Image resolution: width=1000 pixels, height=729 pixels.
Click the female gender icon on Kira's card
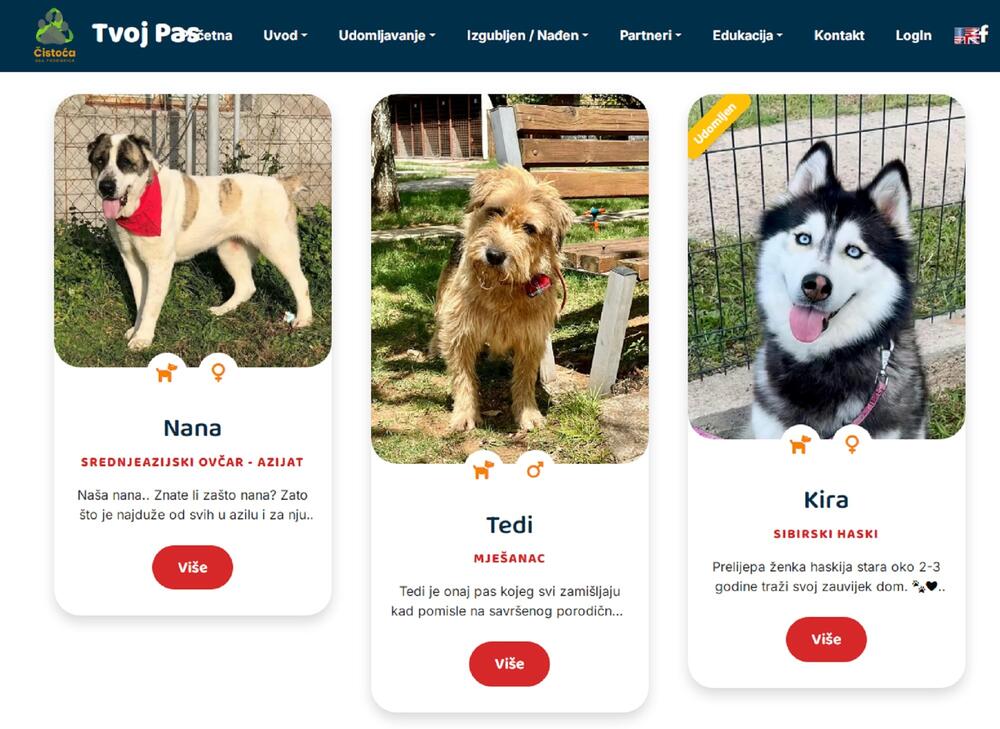tap(851, 445)
